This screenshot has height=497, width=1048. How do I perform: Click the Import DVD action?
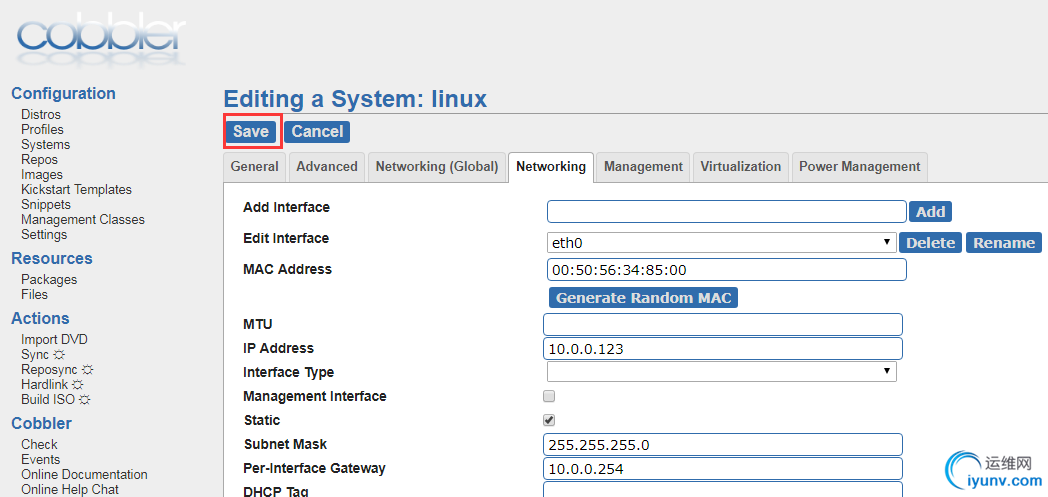54,339
